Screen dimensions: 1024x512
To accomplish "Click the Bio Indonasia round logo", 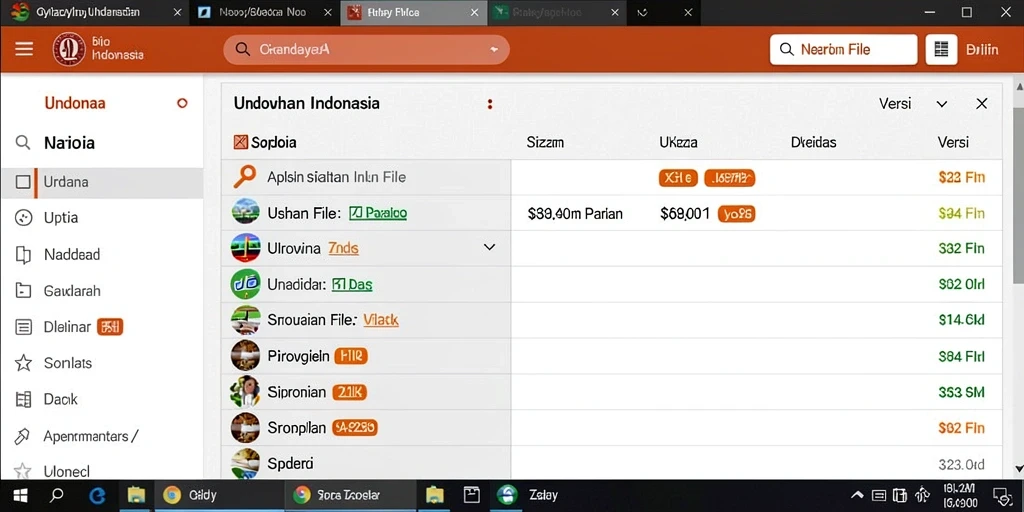I will (x=69, y=50).
